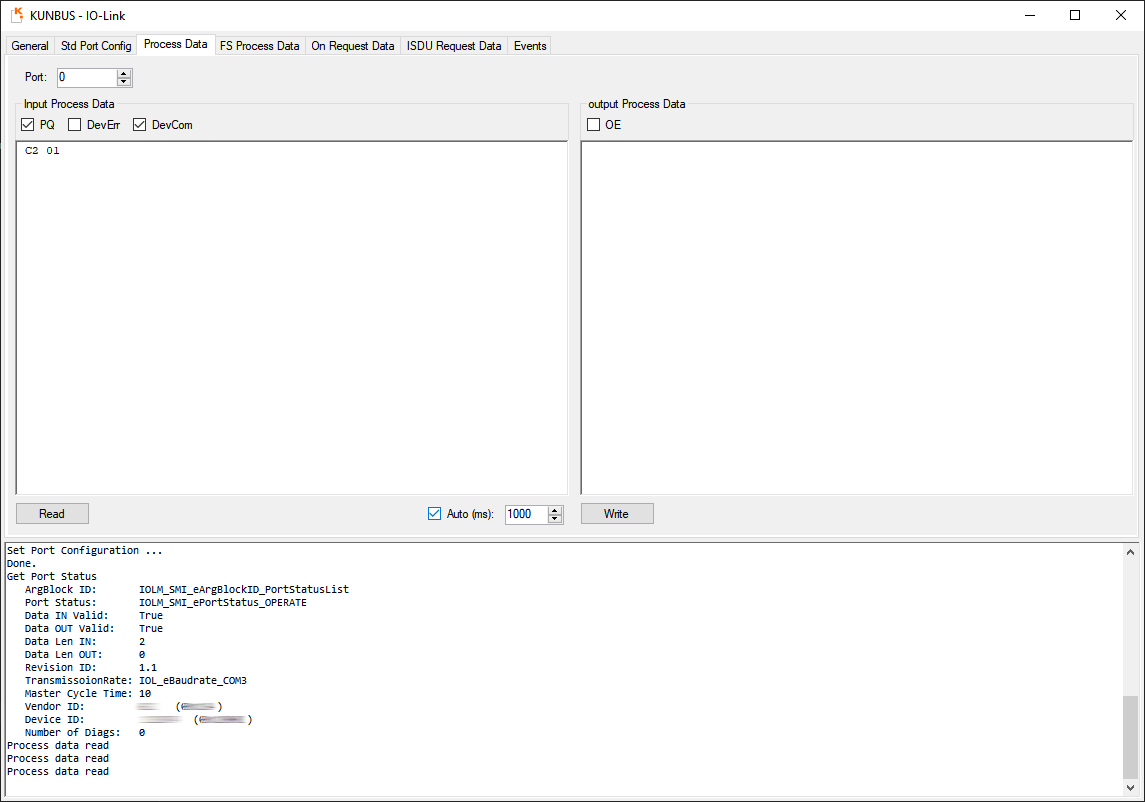Open the ISDU Request Data tab
The image size is (1145, 802).
[x=454, y=46]
